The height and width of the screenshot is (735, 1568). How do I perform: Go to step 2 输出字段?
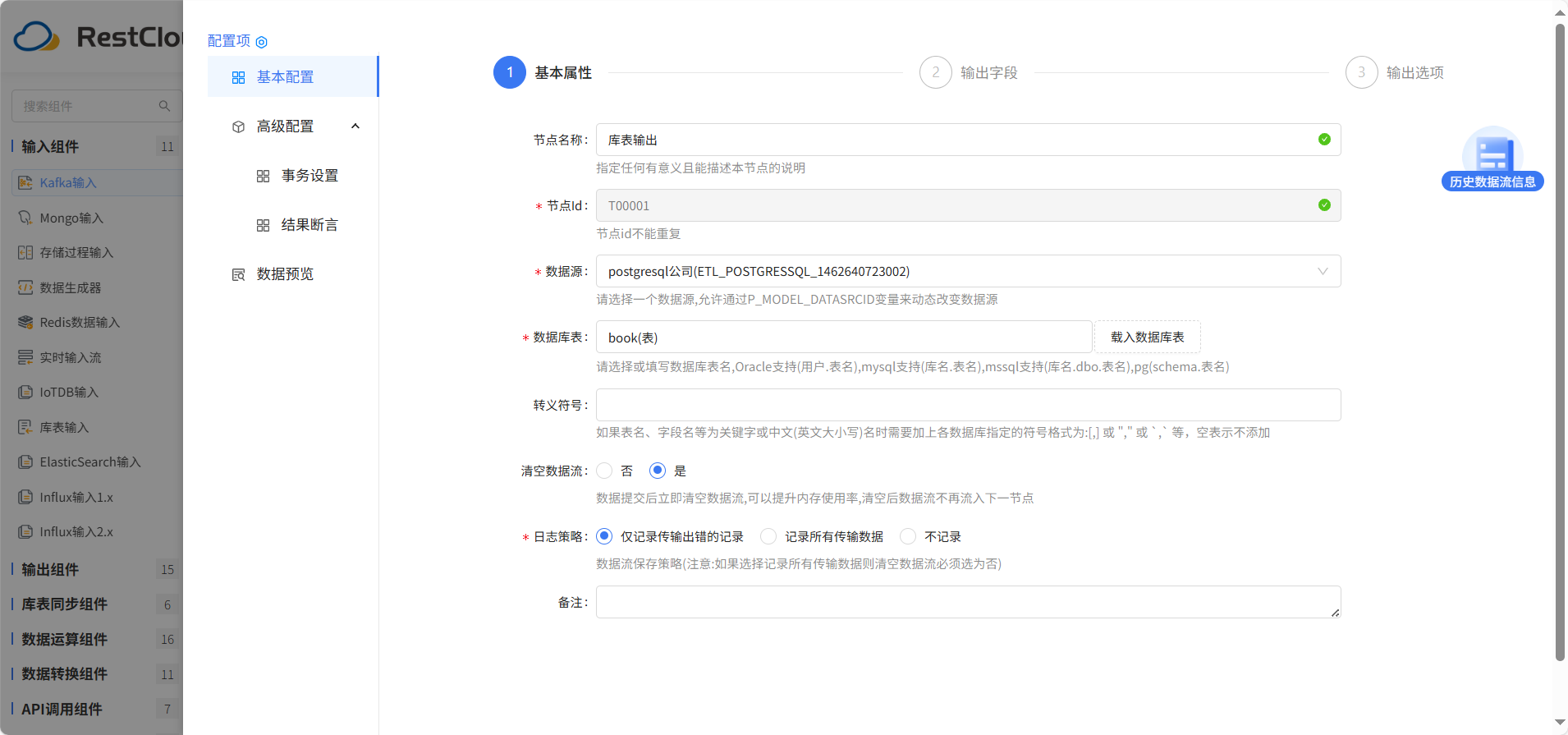pyautogui.click(x=936, y=72)
